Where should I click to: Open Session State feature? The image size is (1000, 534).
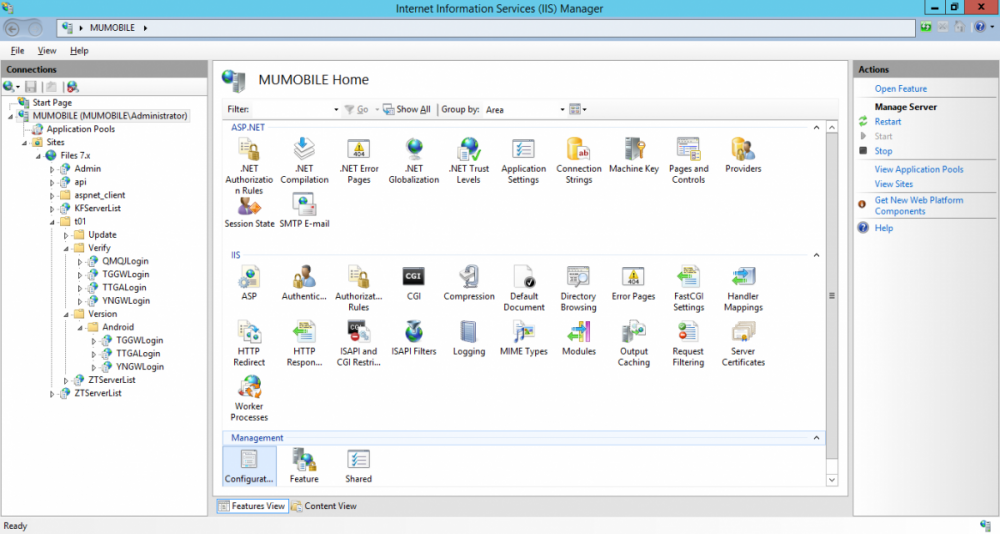pos(249,212)
